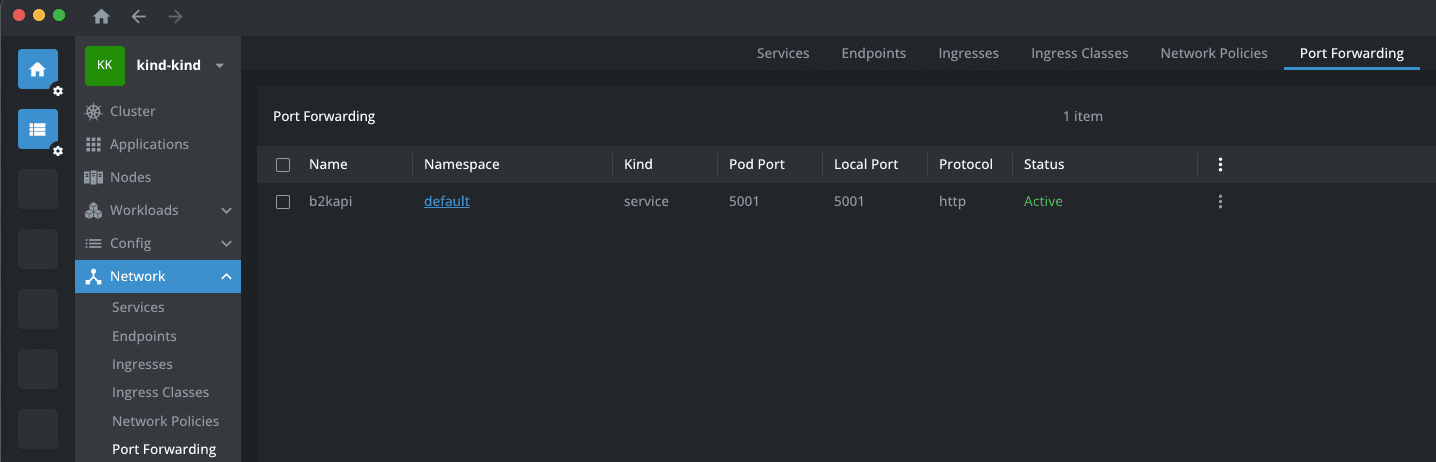The width and height of the screenshot is (1436, 462).
Task: Check the b2kapi row checkbox
Action: (x=283, y=202)
